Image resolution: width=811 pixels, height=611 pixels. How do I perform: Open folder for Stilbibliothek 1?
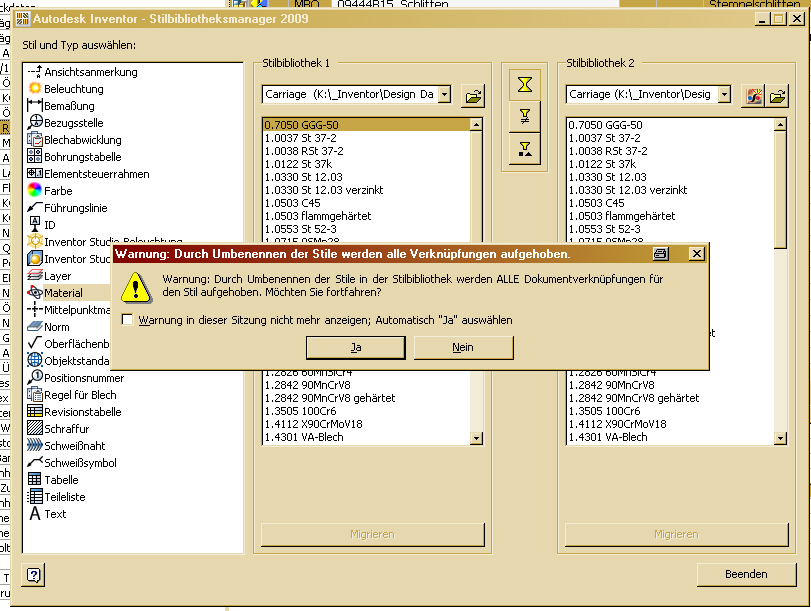(473, 96)
